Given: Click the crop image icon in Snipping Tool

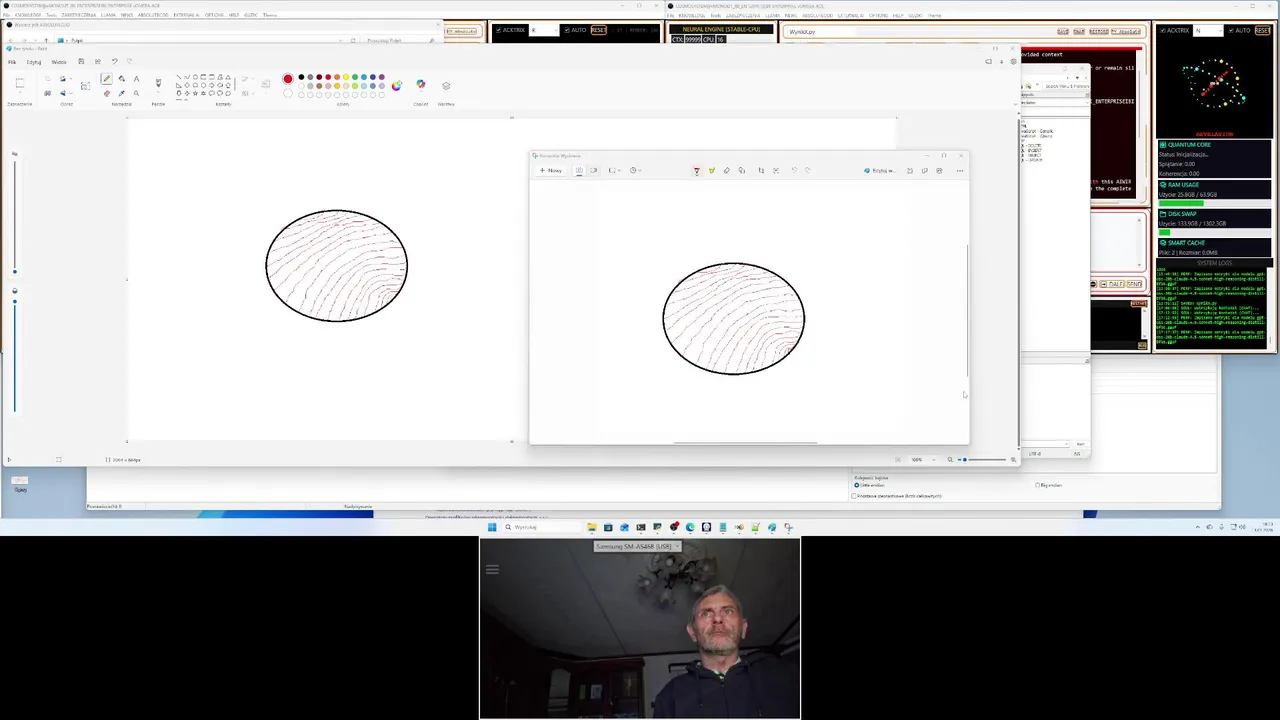Looking at the screenshot, I should [x=761, y=171].
